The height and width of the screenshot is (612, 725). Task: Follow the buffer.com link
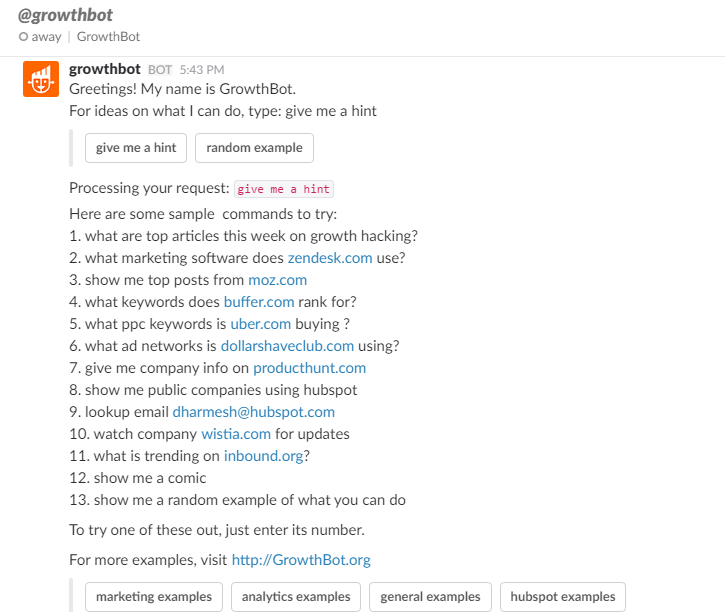(259, 302)
